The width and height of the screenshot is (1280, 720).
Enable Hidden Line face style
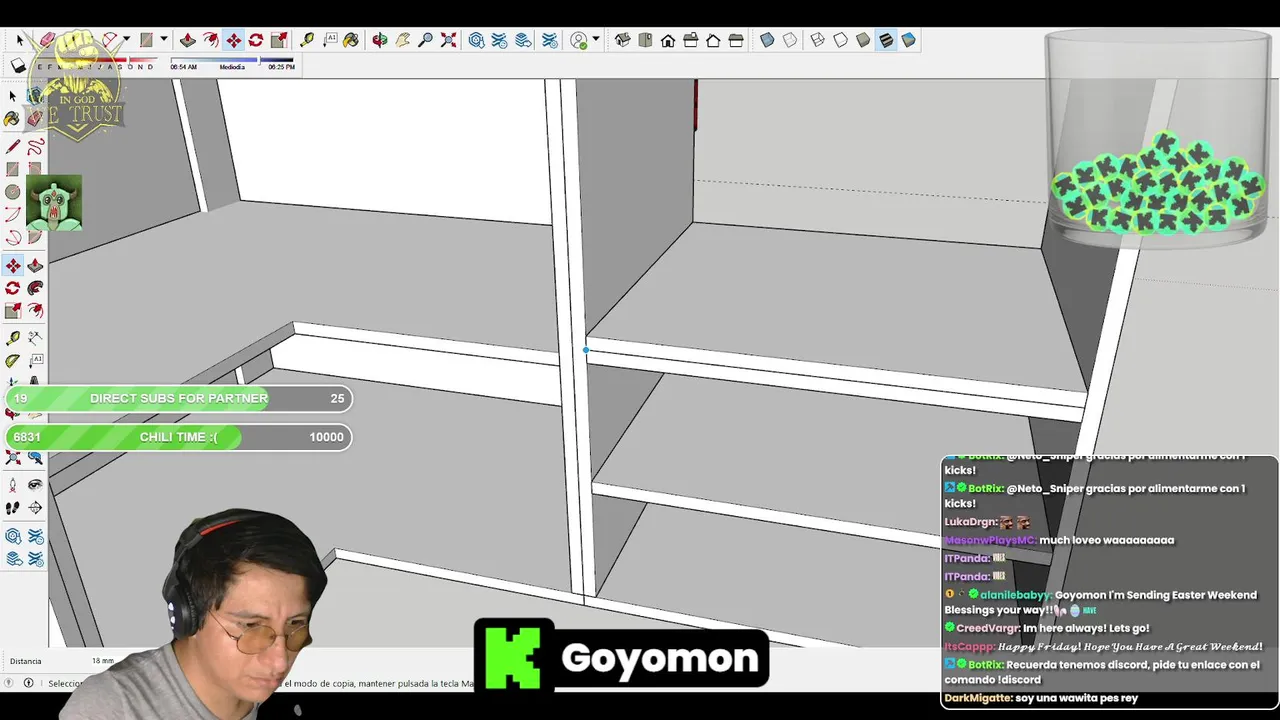pyautogui.click(x=841, y=40)
